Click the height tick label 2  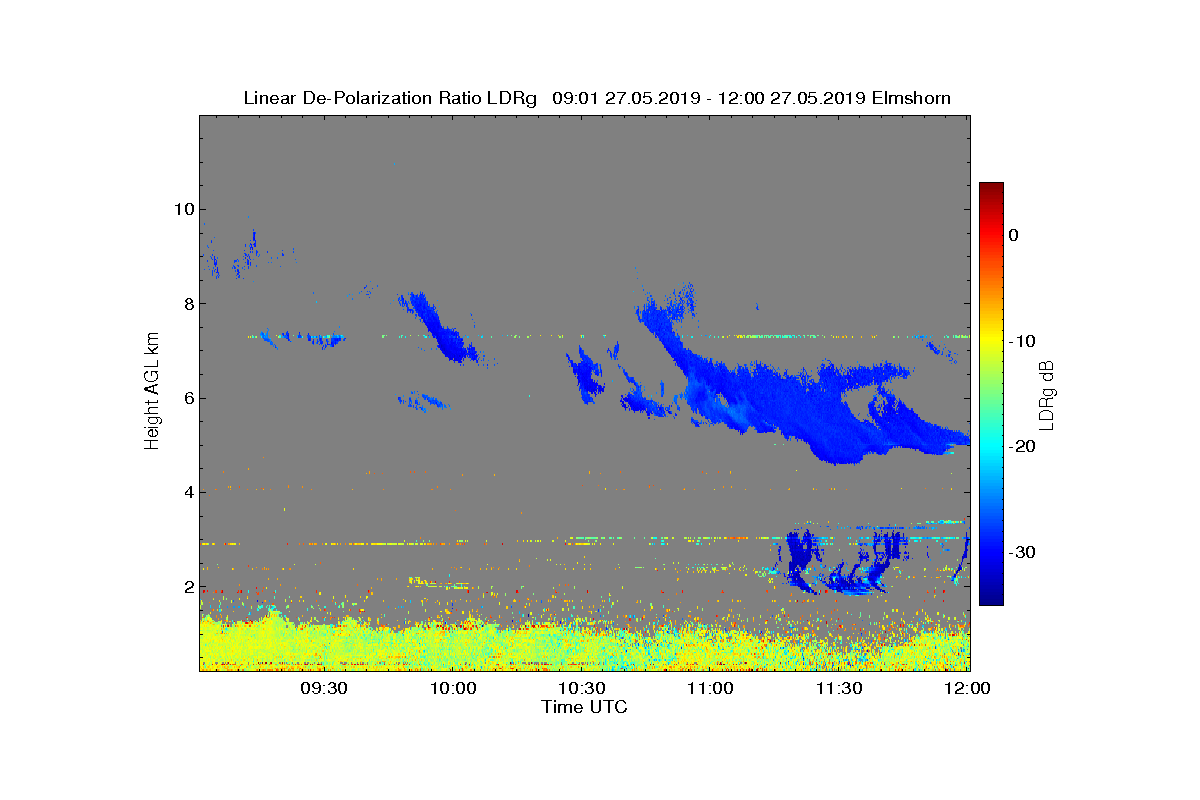click(188, 587)
